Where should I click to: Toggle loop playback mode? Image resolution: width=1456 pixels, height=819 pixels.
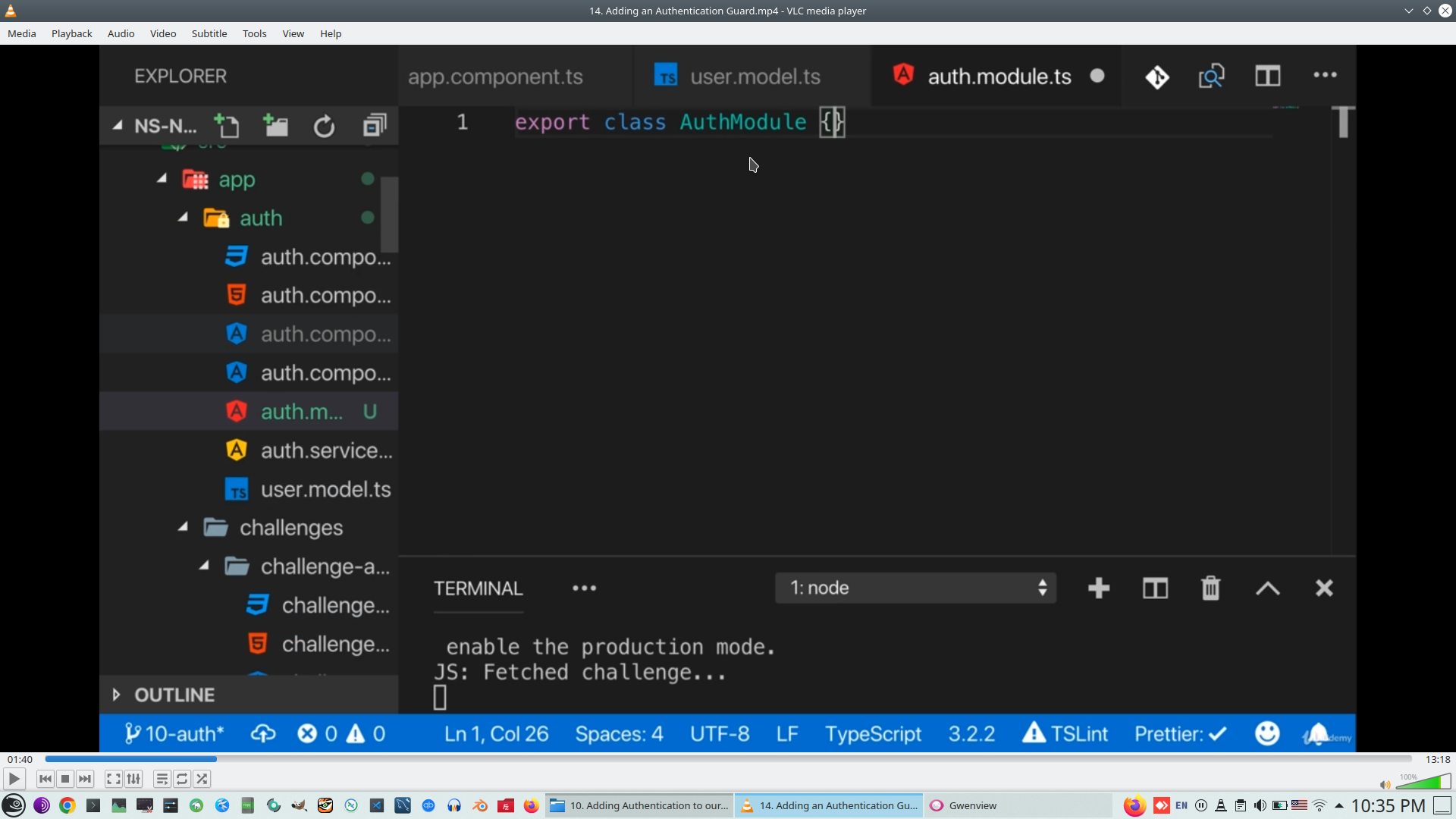click(x=182, y=779)
